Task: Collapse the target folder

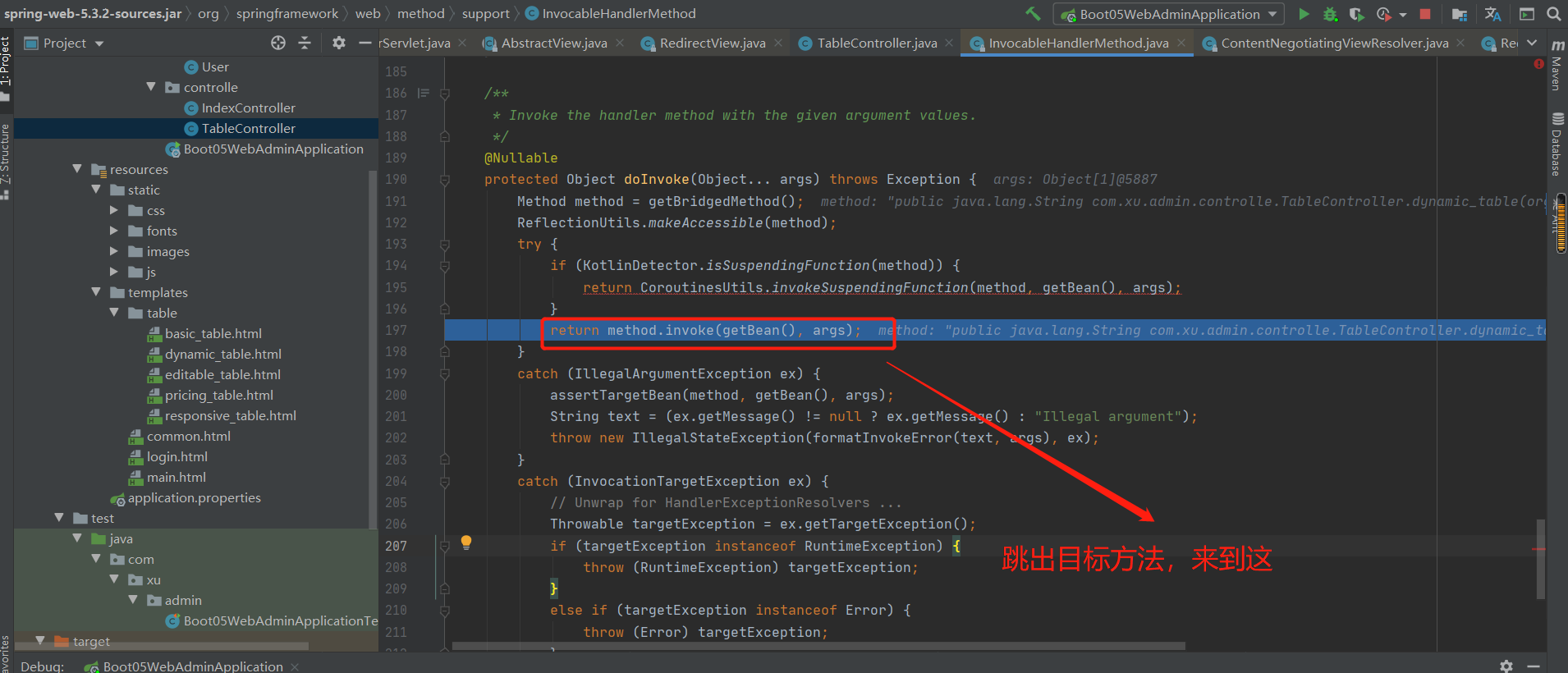Action: (x=40, y=640)
